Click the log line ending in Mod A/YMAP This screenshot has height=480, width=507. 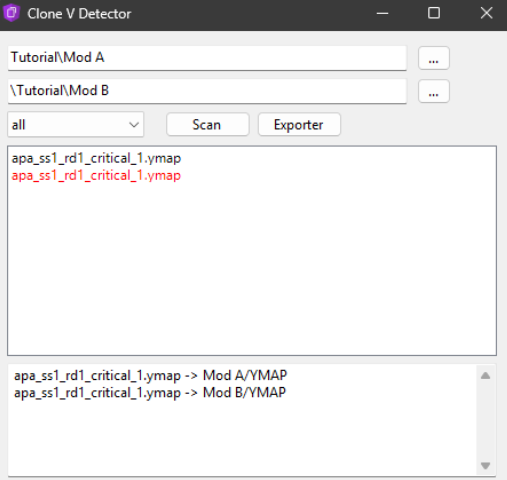[150, 376]
